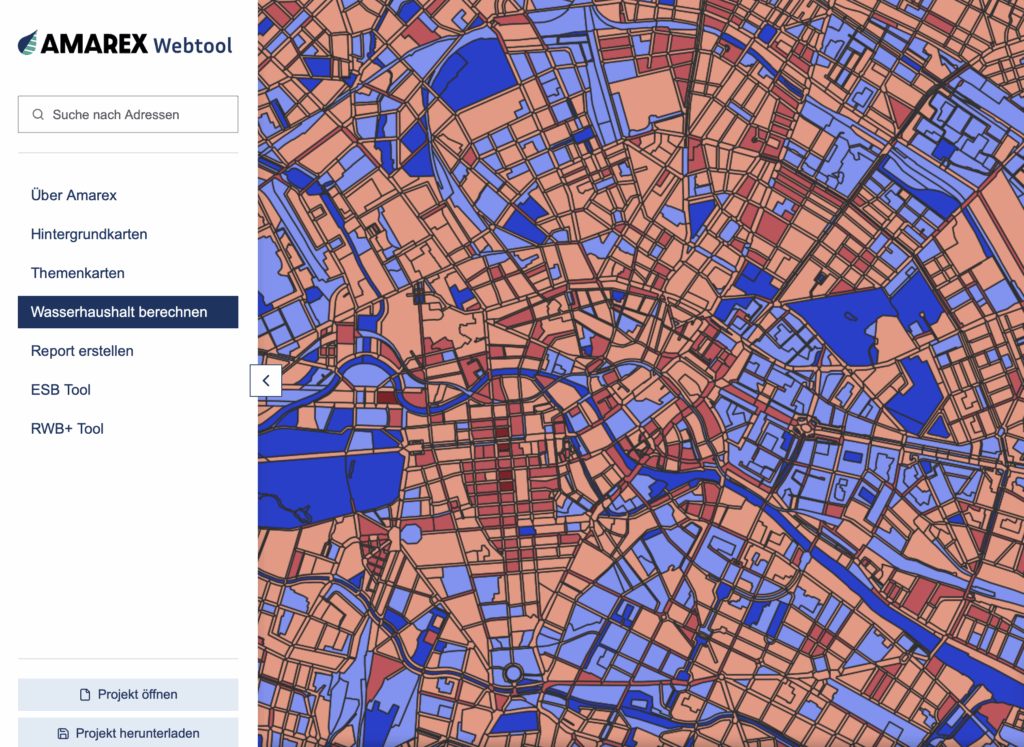
Task: Click the file icon on Projekt öffnen
Action: 85,695
